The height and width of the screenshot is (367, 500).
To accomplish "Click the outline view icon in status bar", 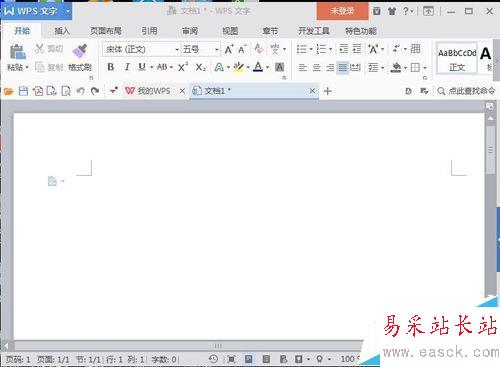I will coord(266,359).
